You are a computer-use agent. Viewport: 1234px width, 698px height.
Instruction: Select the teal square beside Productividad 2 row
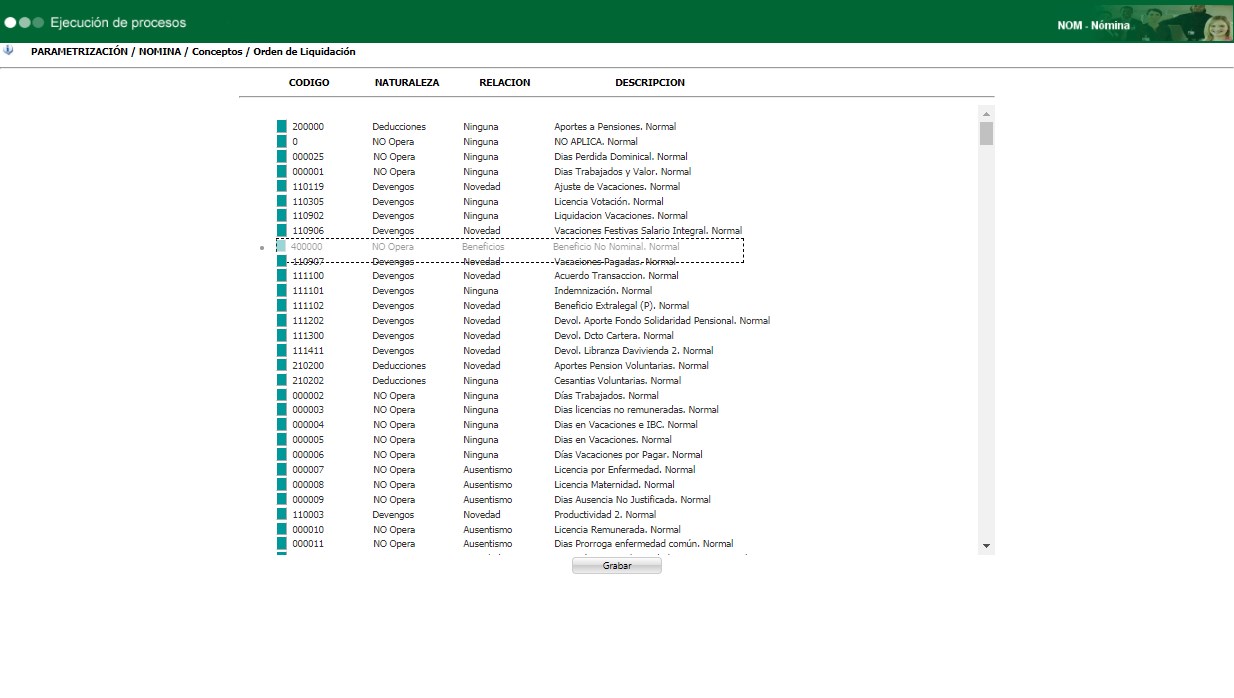(x=282, y=515)
